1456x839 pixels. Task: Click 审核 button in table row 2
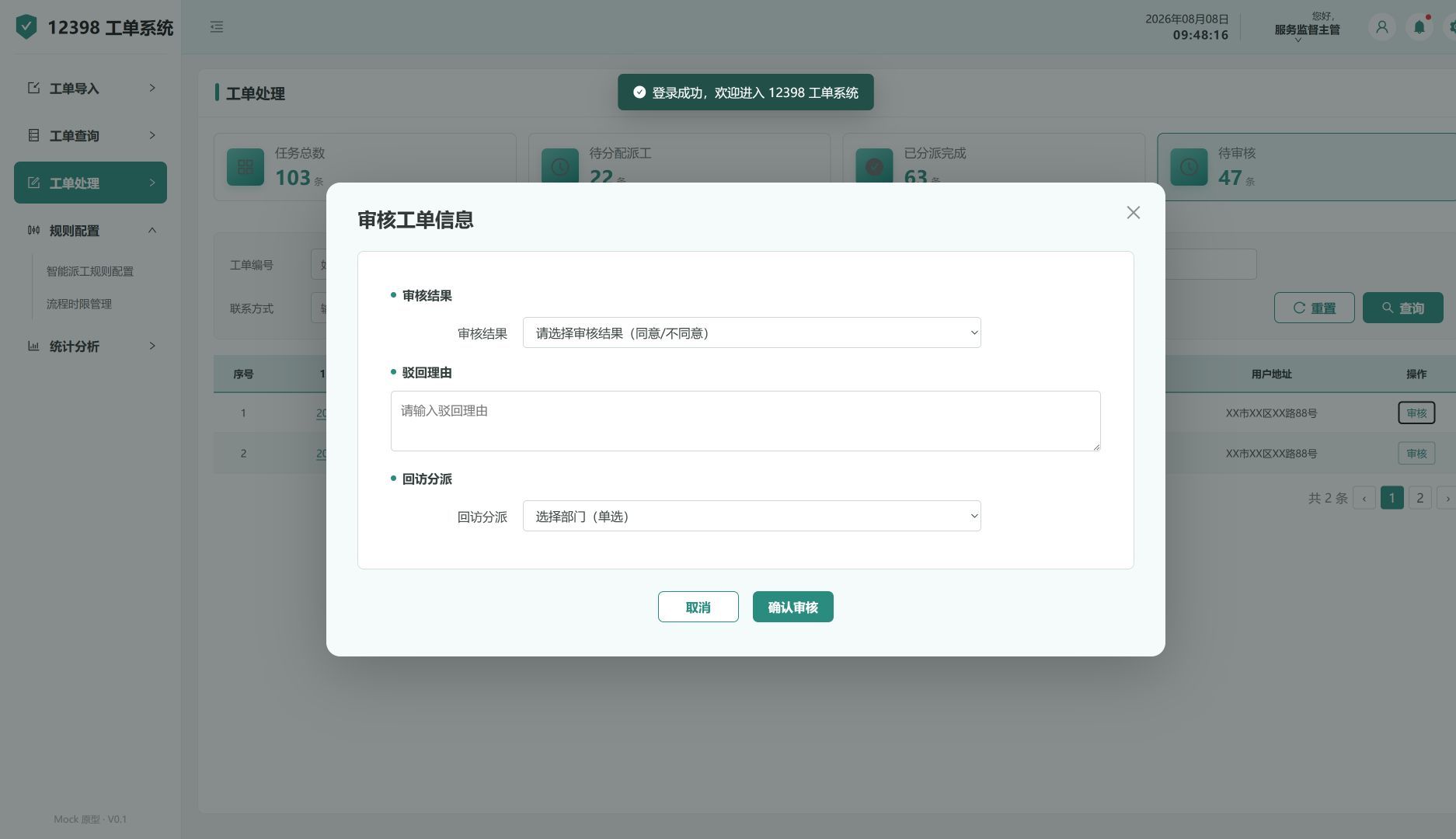(x=1416, y=453)
